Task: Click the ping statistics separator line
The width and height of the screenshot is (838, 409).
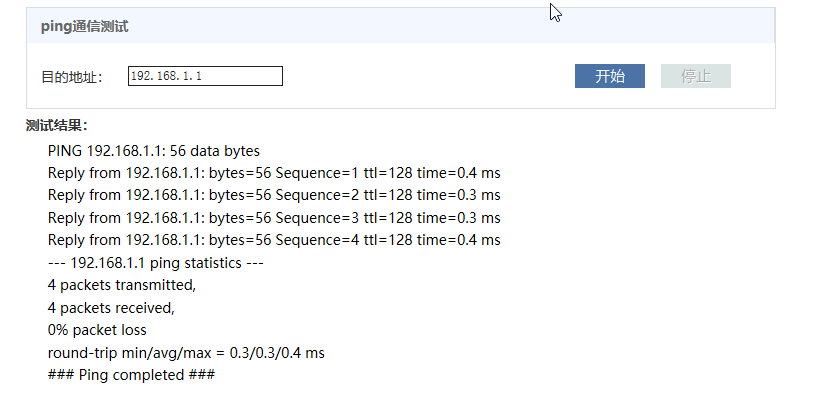Action: (x=155, y=262)
